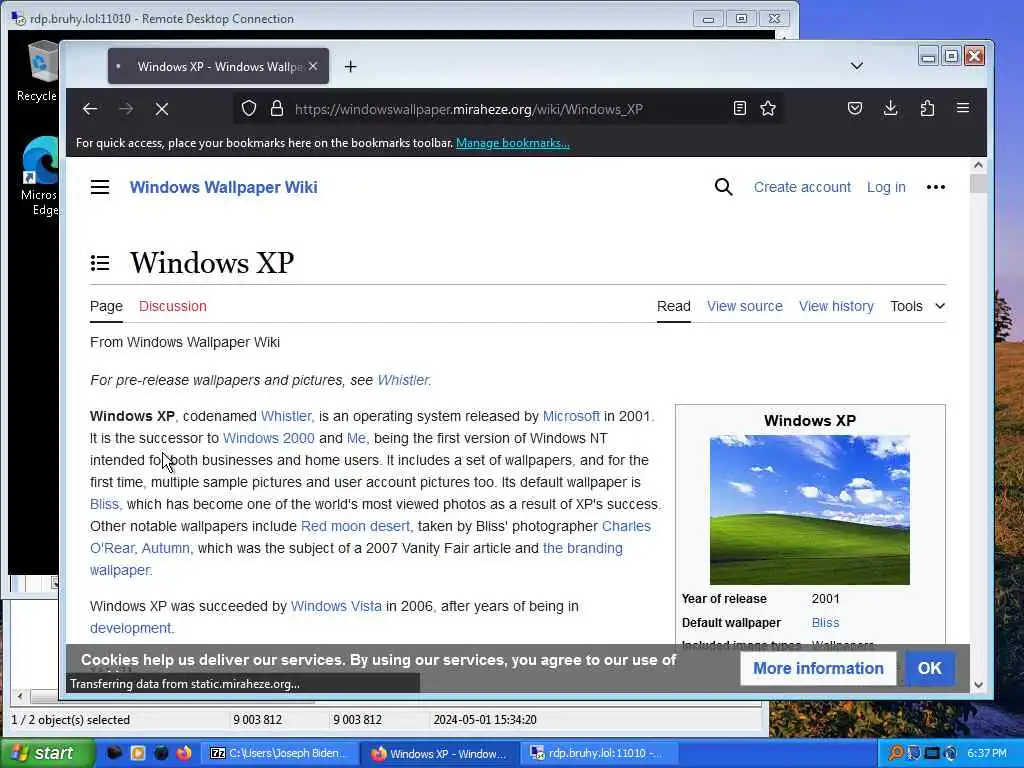Open the tracking protection shield icon
Viewport: 1024px width, 768px height.
249,108
